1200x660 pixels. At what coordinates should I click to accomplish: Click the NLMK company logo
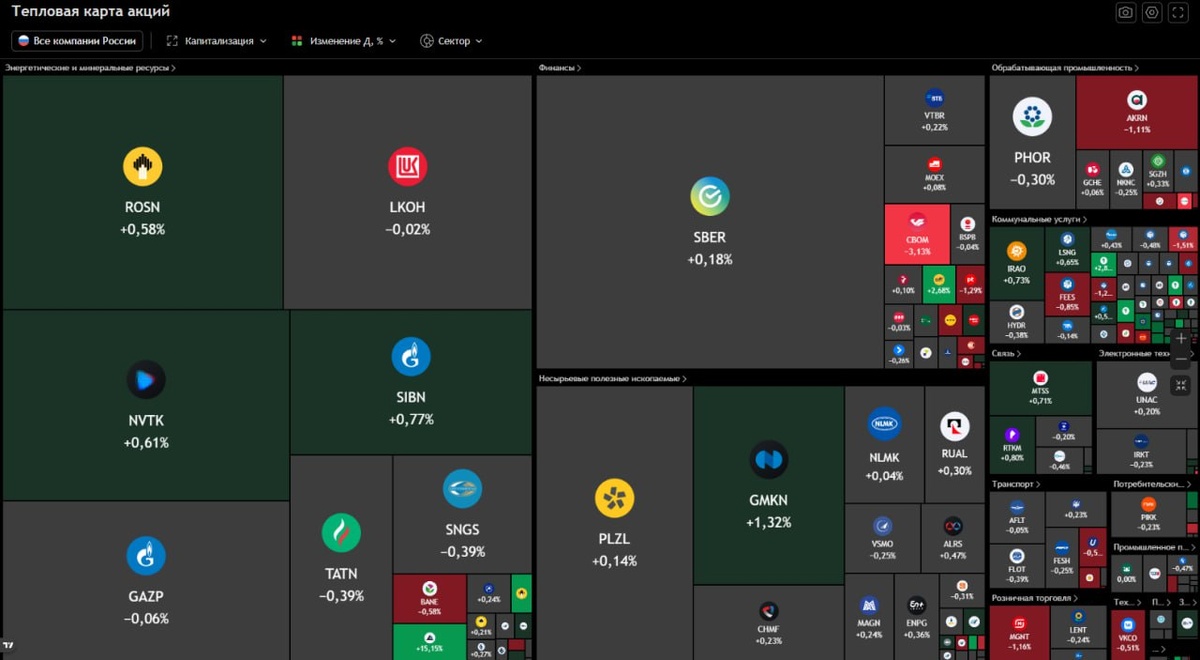point(885,424)
